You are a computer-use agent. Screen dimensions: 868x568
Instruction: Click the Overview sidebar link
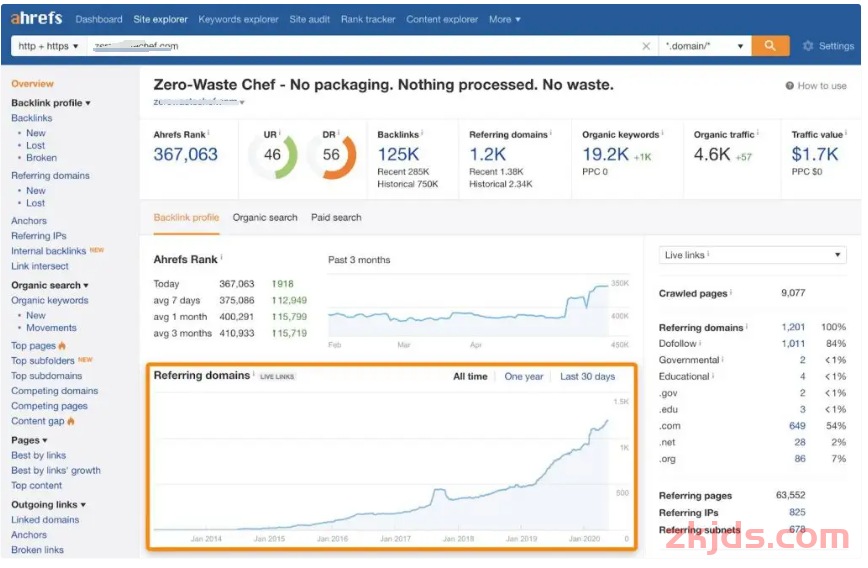pos(33,84)
